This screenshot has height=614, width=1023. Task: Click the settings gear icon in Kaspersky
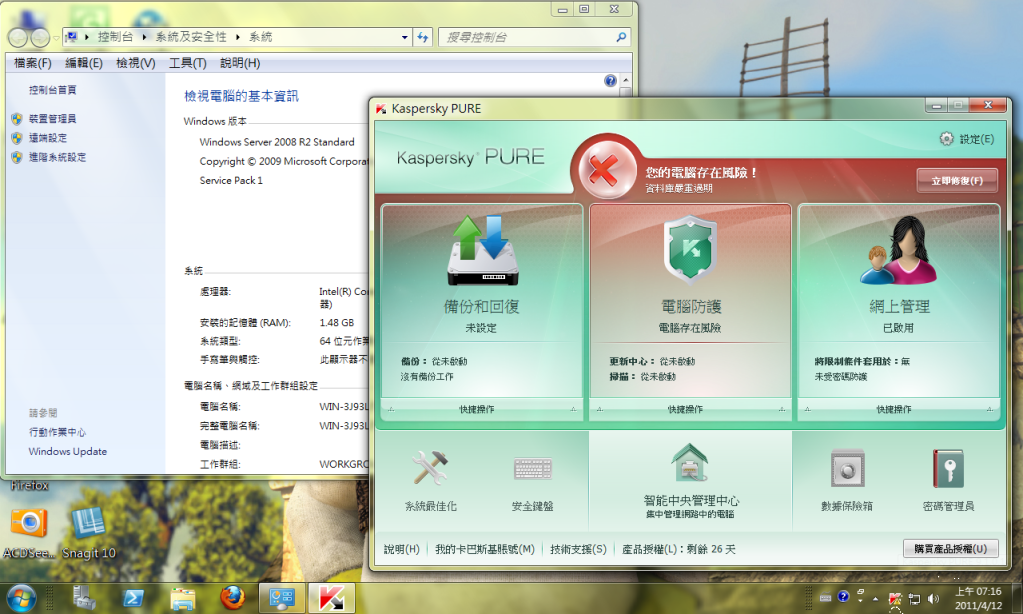[x=946, y=138]
